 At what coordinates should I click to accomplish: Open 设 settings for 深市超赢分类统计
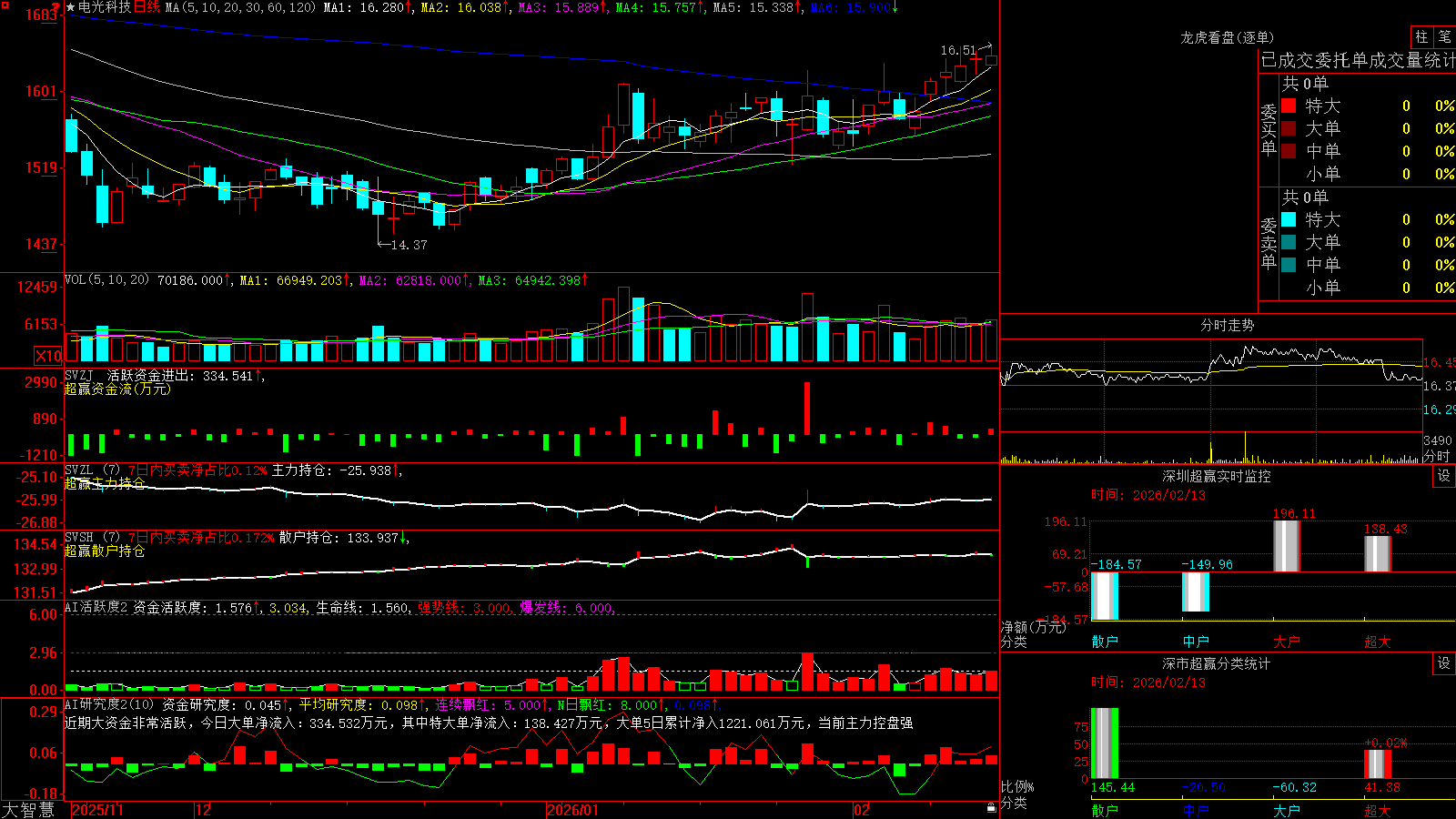click(1444, 663)
